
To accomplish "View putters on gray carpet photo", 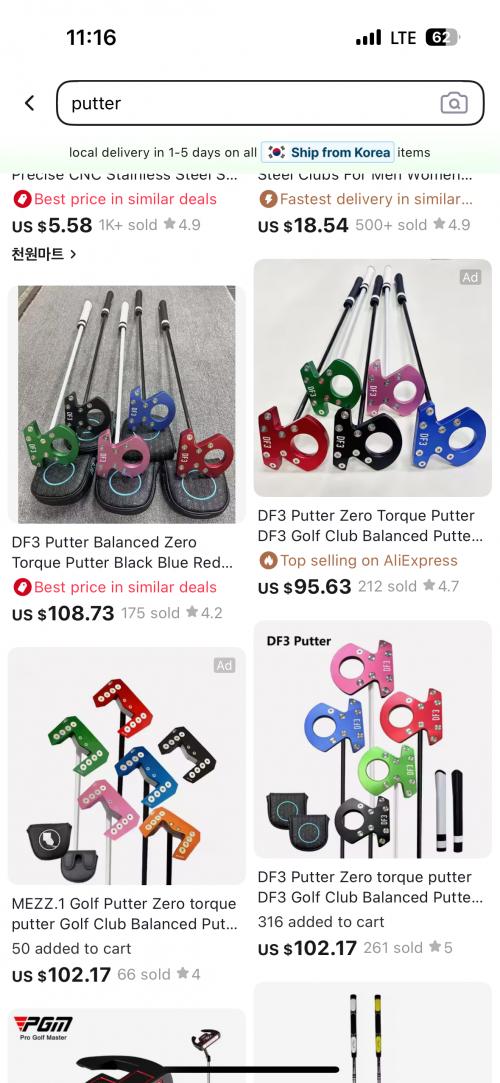I will pos(126,404).
